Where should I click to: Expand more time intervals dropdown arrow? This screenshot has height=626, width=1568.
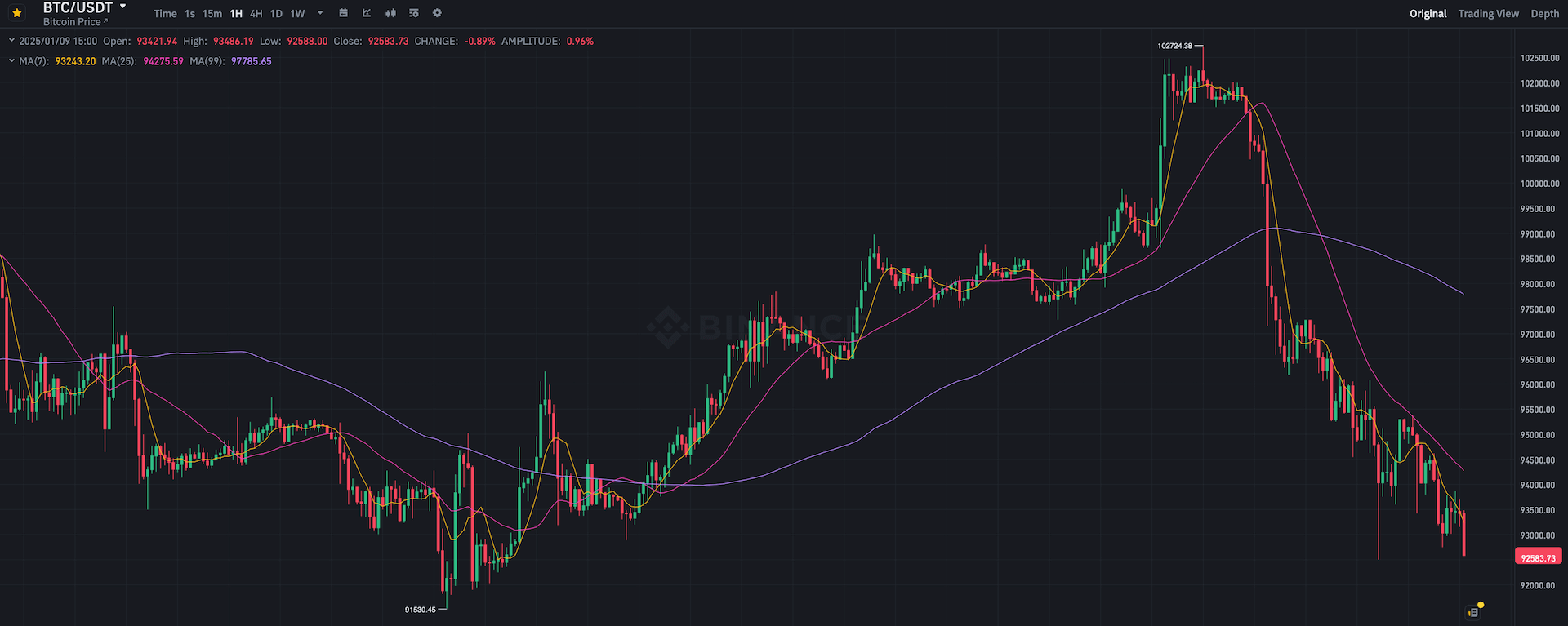point(320,13)
